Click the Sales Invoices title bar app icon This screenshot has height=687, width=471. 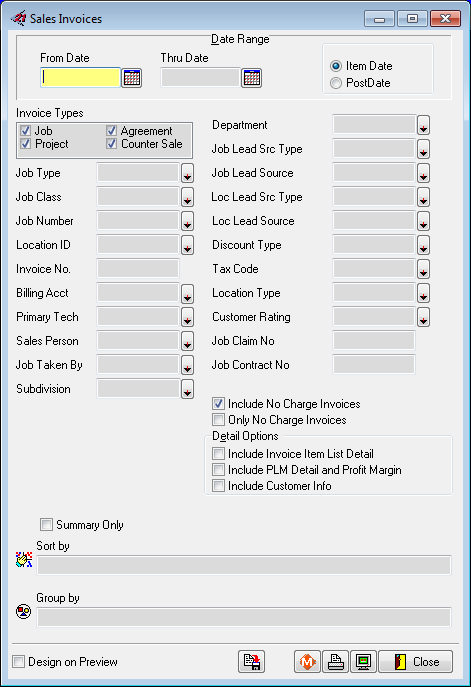(x=19, y=18)
